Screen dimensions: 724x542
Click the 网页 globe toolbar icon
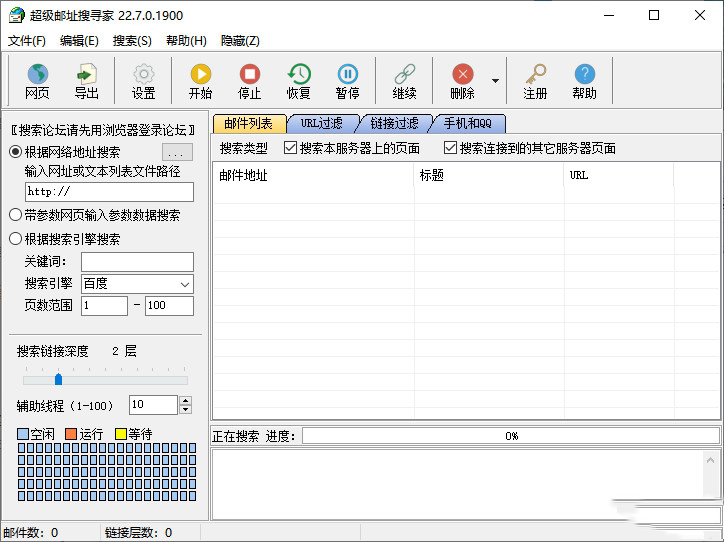point(37,75)
